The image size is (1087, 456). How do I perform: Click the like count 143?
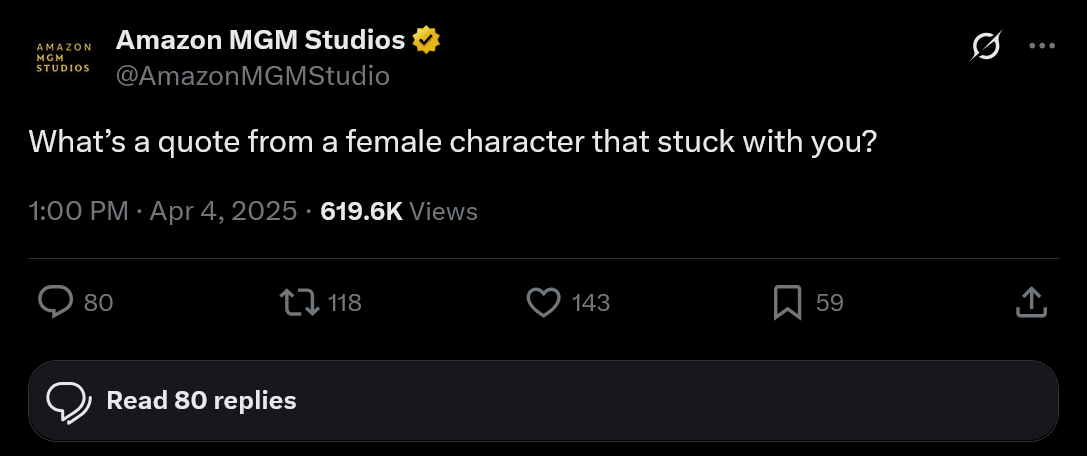(591, 302)
